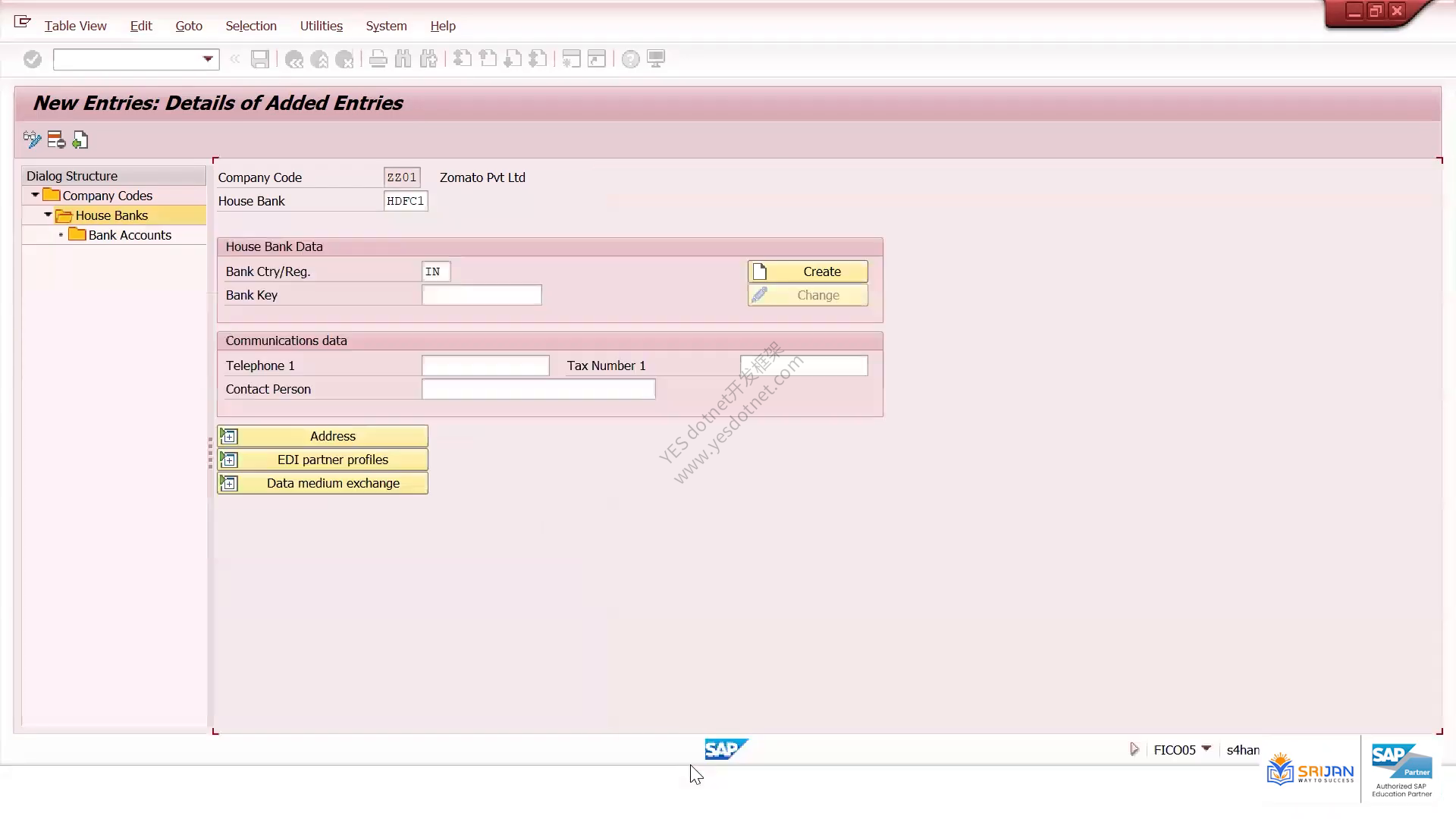Collapse the Company Codes tree node arrow
Viewport: 1456px width, 819px height.
pyautogui.click(x=35, y=195)
